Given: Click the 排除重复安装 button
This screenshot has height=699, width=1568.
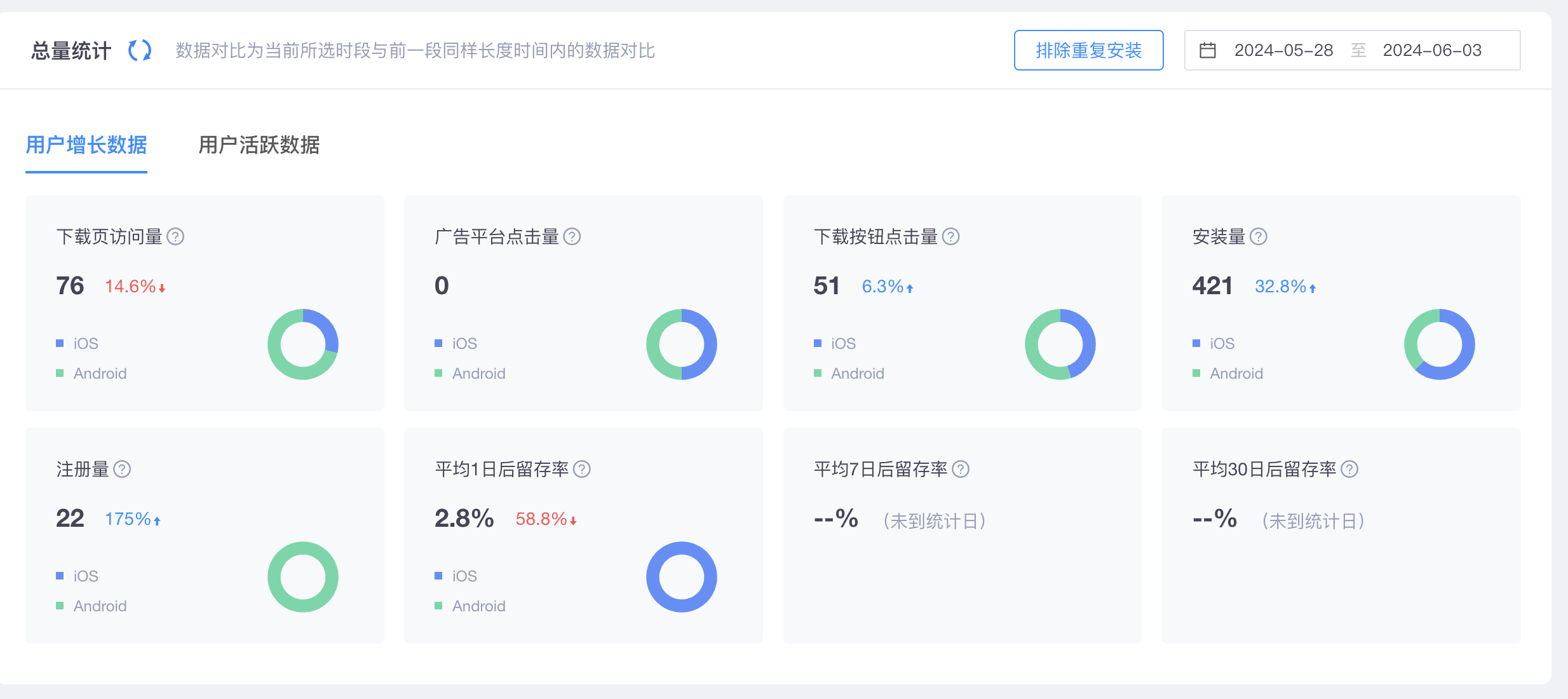Looking at the screenshot, I should [1088, 50].
